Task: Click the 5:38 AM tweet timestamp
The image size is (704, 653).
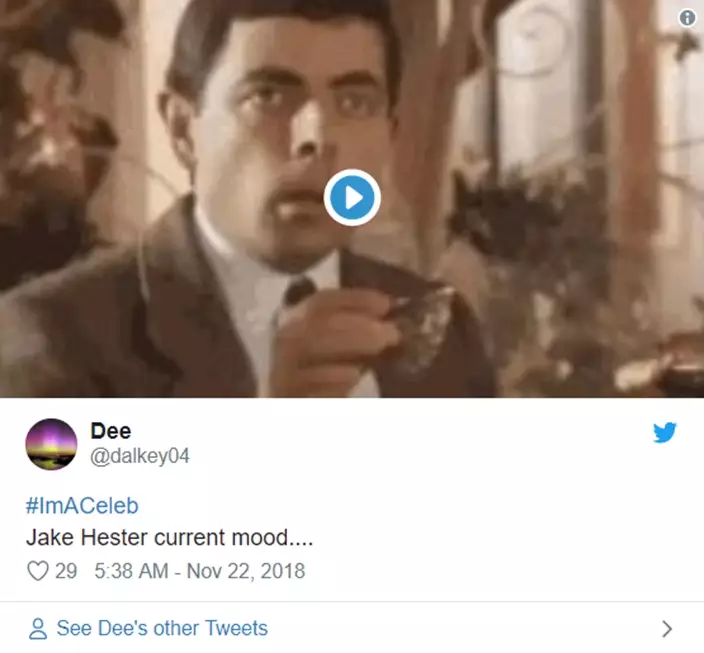Action: [x=132, y=571]
